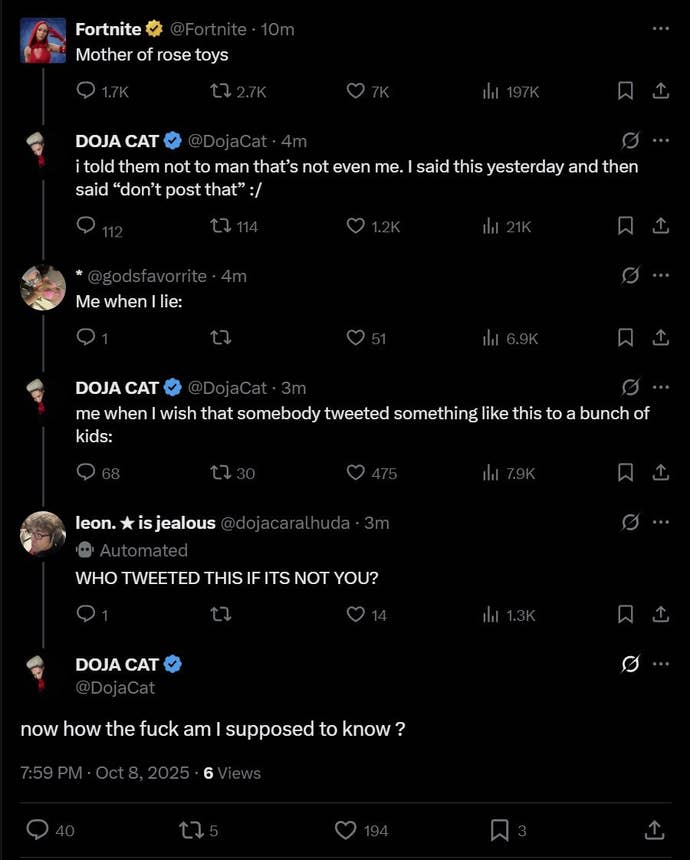Bookmark the final Doja Cat tweet
Image resolution: width=690 pixels, height=860 pixels.
coord(503,830)
